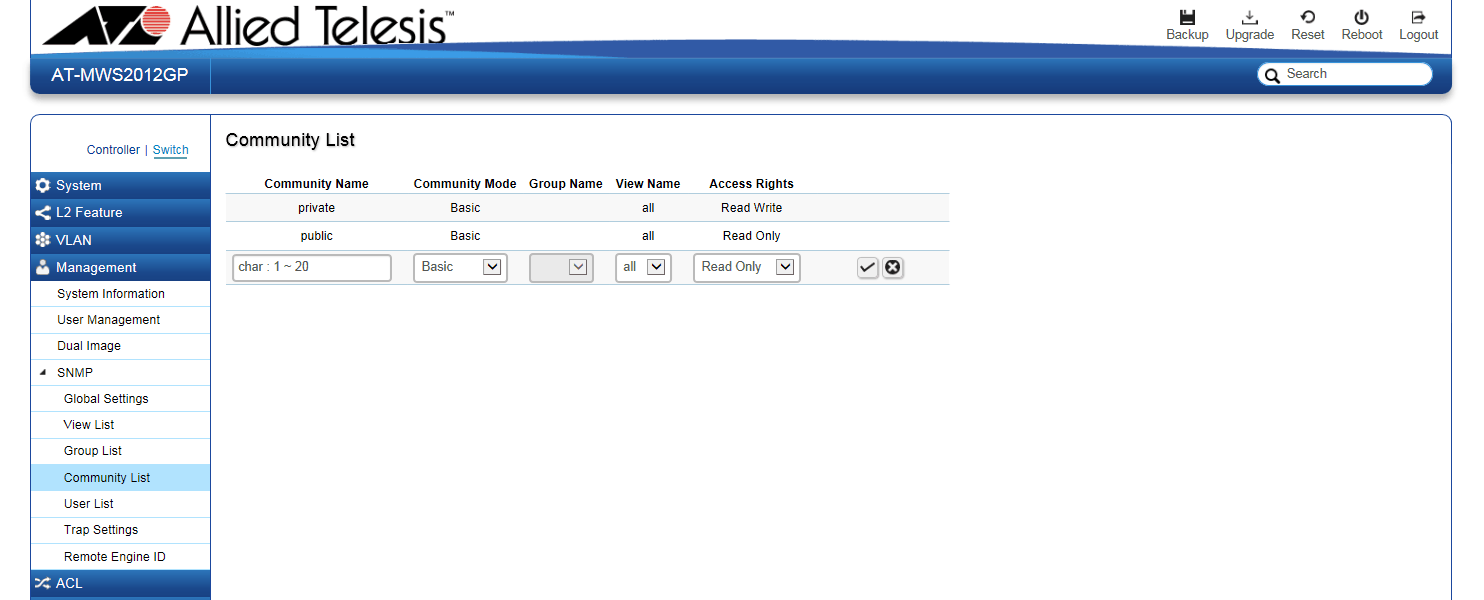Click Backup label in top bar

click(x=1187, y=35)
